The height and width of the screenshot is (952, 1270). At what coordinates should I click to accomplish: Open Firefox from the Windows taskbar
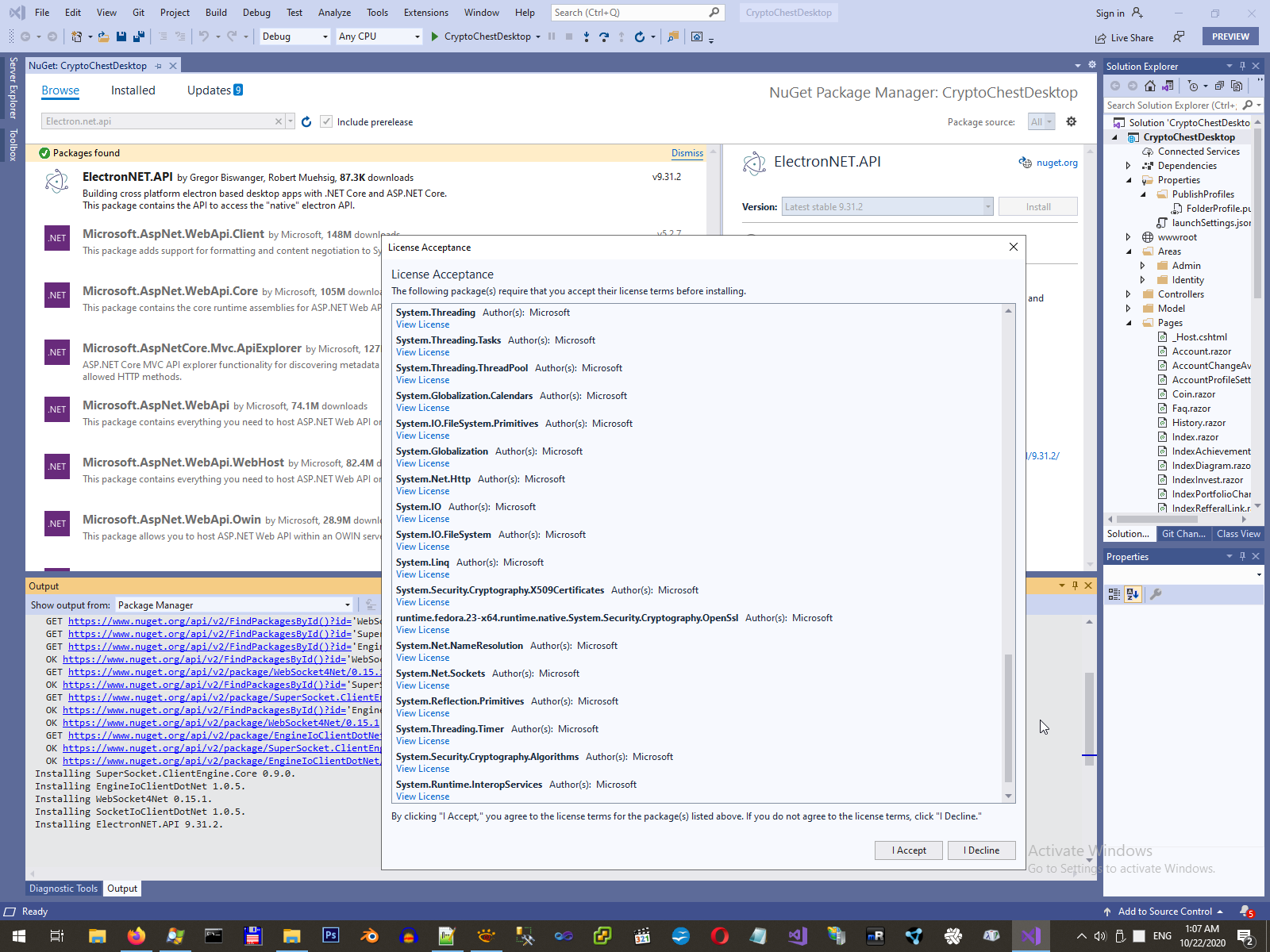tap(137, 936)
